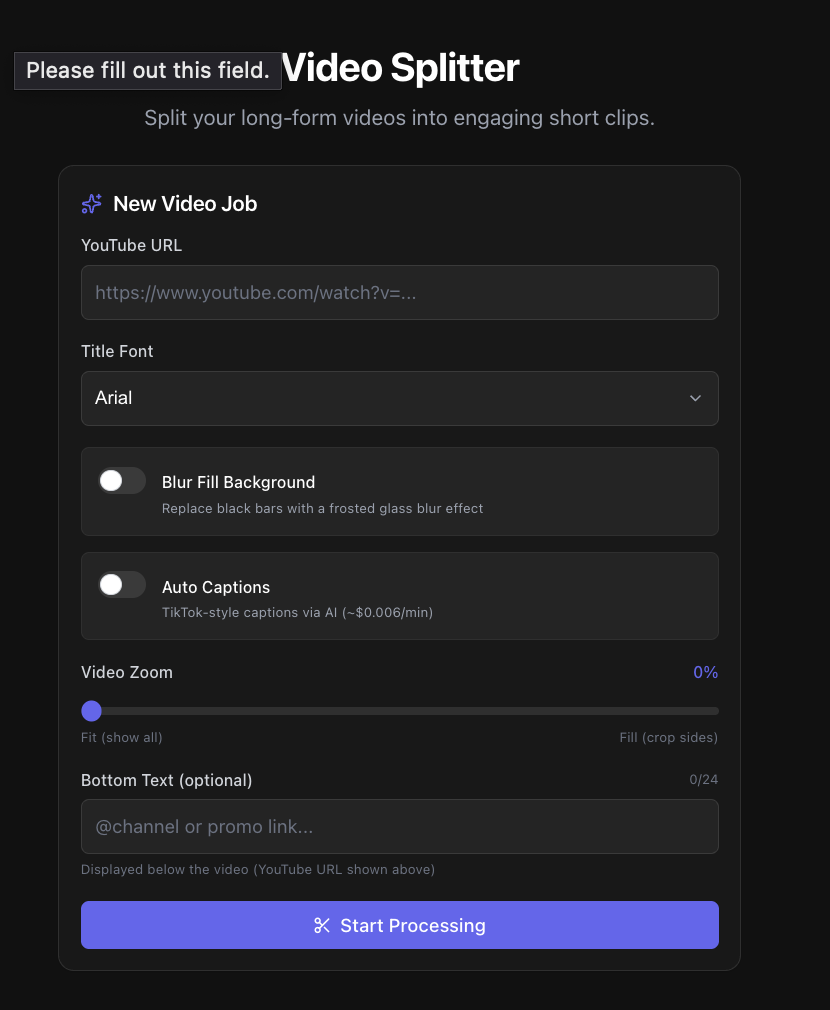Click the "Fit (show all)" slider label

pos(121,738)
